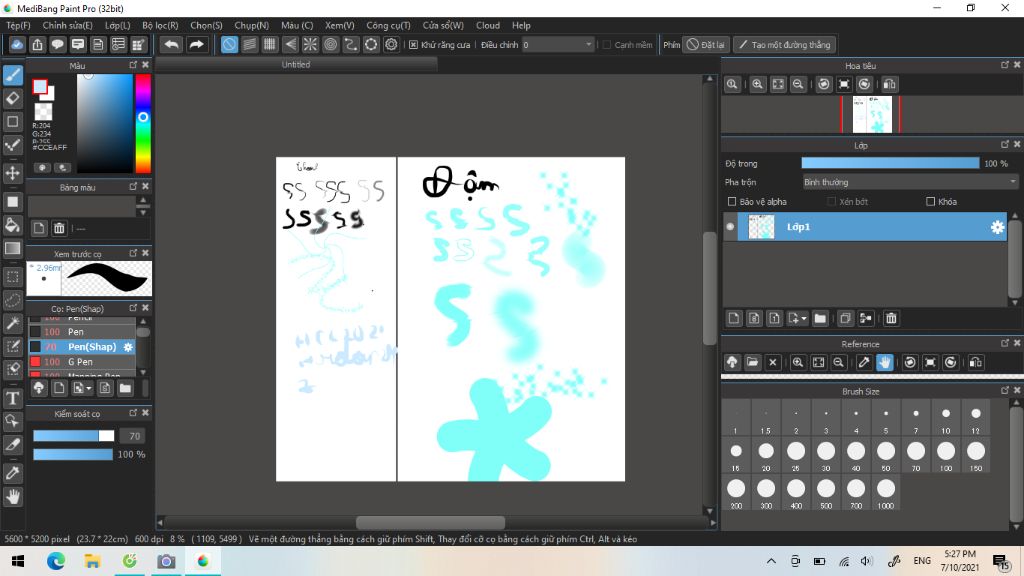1024x576 pixels.
Task: Select brush size 20 preset
Action: (766, 455)
